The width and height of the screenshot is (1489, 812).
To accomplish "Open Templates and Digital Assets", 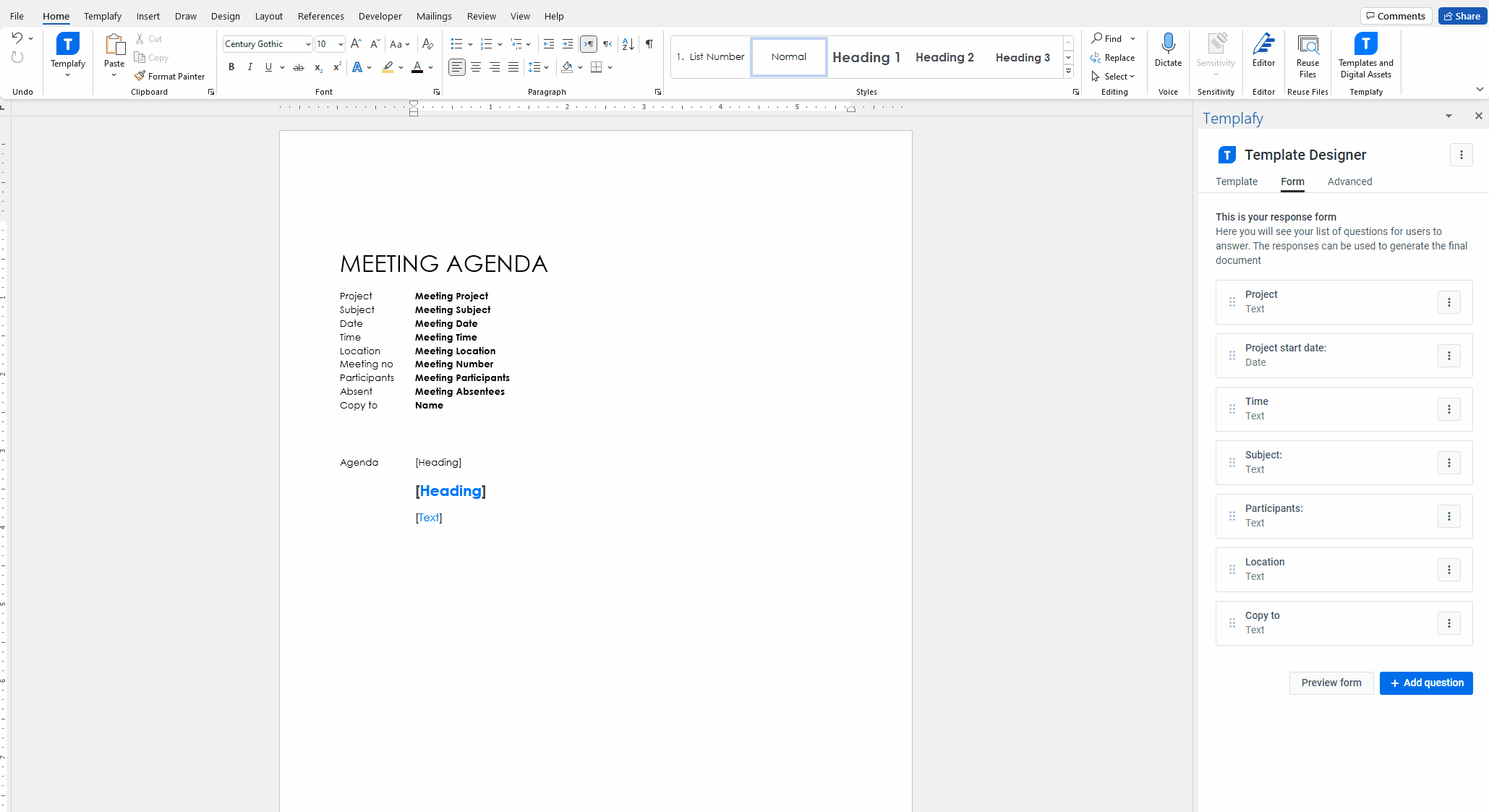I will tap(1365, 56).
